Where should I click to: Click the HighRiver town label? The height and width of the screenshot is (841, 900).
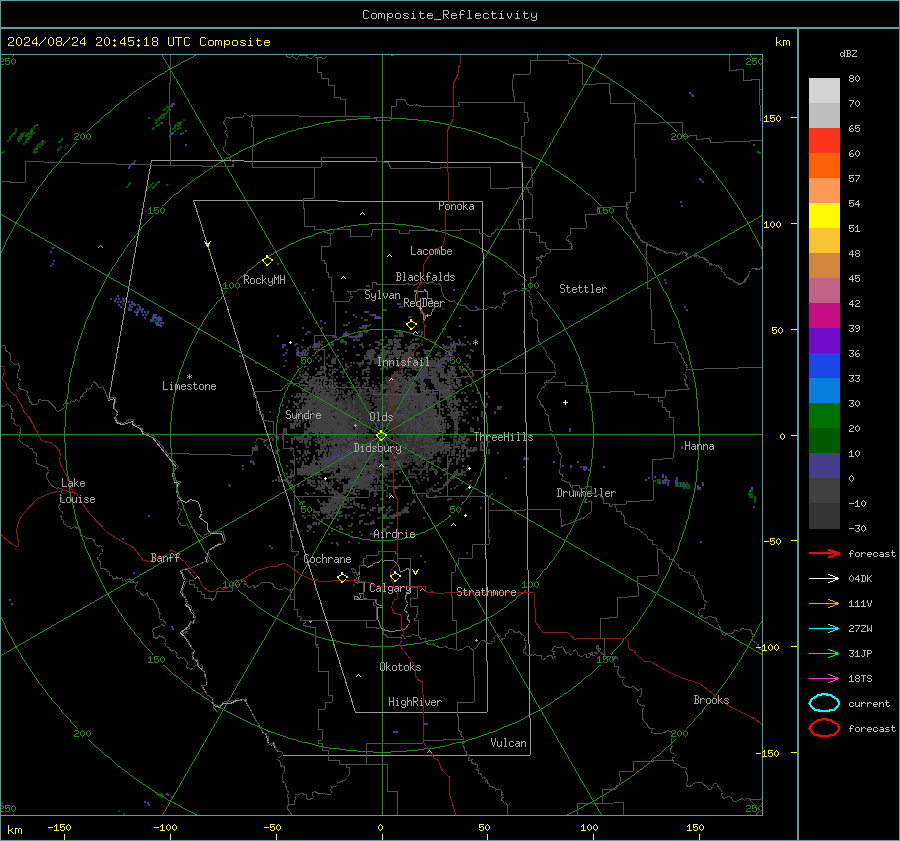pos(415,702)
